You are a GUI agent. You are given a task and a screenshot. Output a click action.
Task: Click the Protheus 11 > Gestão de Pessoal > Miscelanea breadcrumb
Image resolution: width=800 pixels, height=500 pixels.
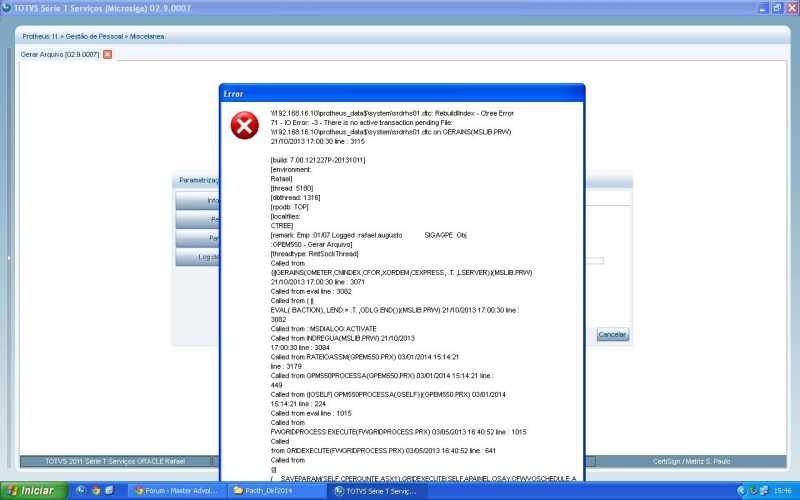(93, 36)
